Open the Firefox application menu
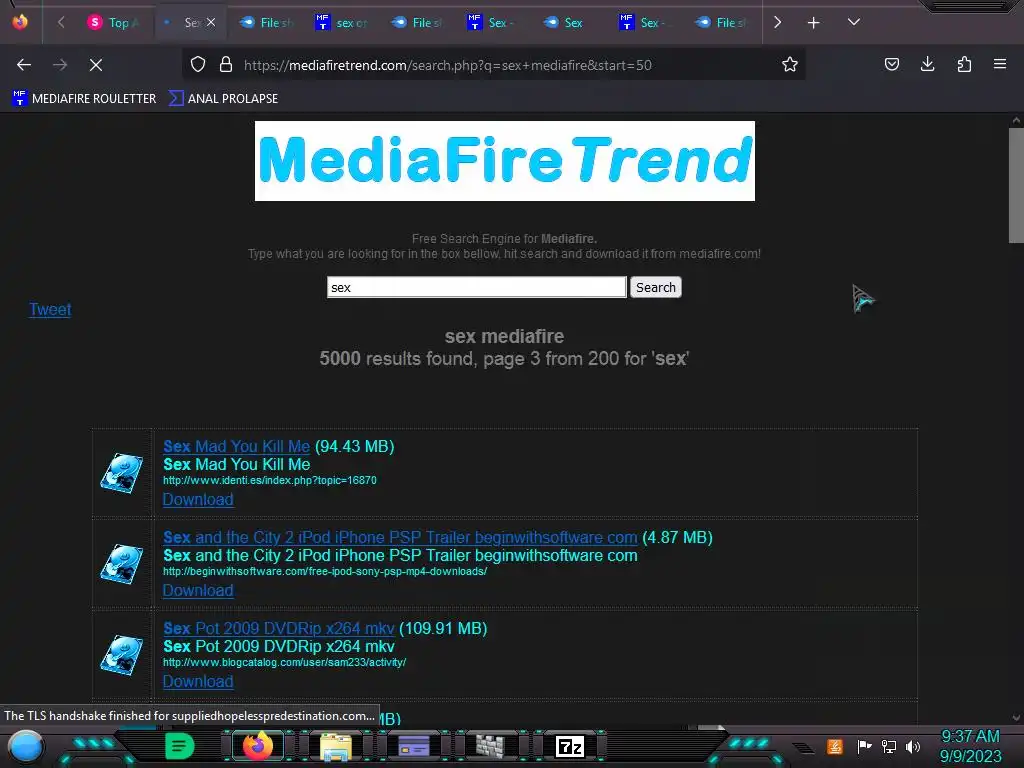This screenshot has width=1024, height=768. 1000,65
